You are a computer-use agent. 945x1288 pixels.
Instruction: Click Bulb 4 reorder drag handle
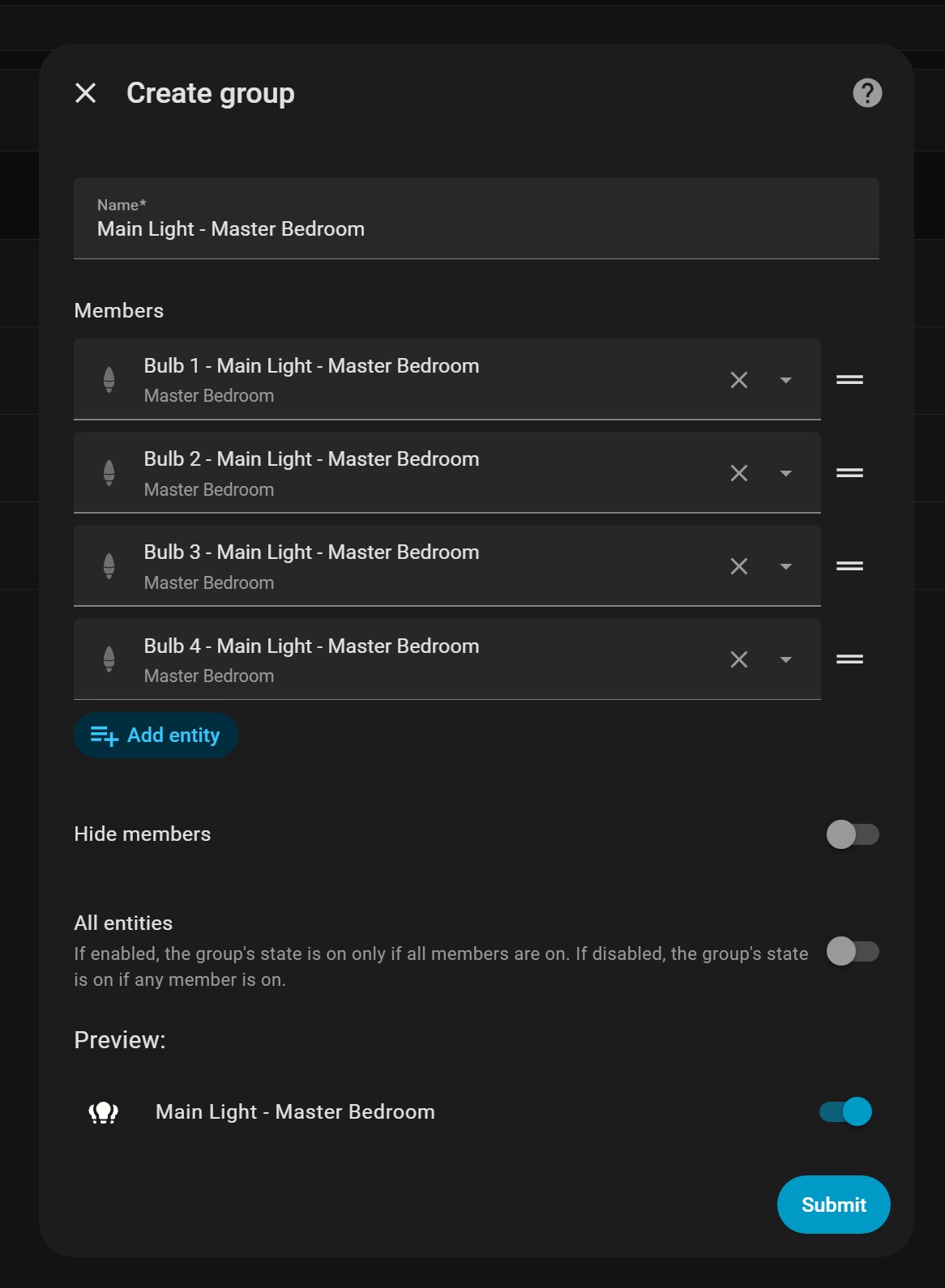[849, 659]
